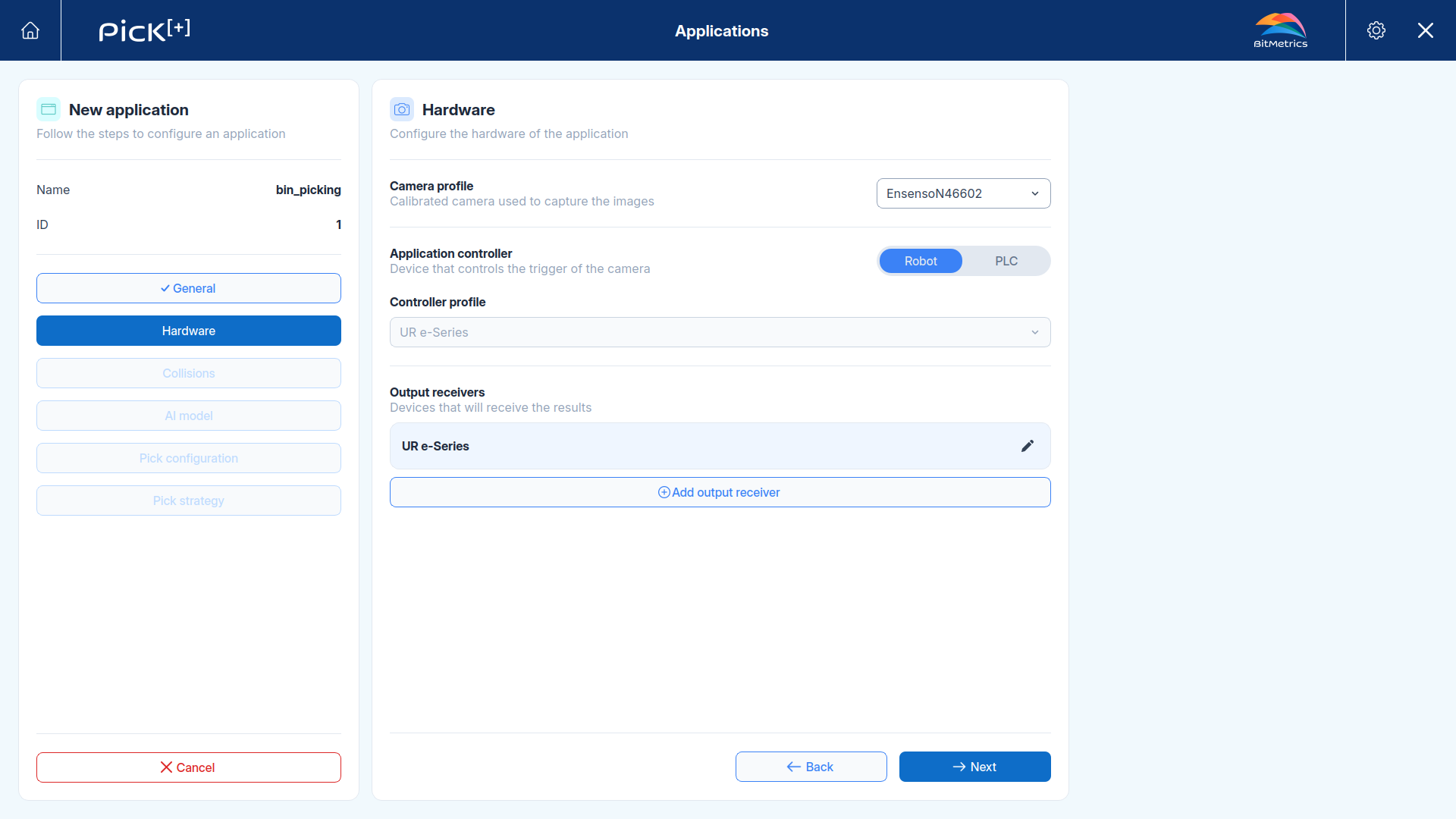The width and height of the screenshot is (1456, 819).
Task: Click the Hardware camera icon
Action: pyautogui.click(x=402, y=109)
